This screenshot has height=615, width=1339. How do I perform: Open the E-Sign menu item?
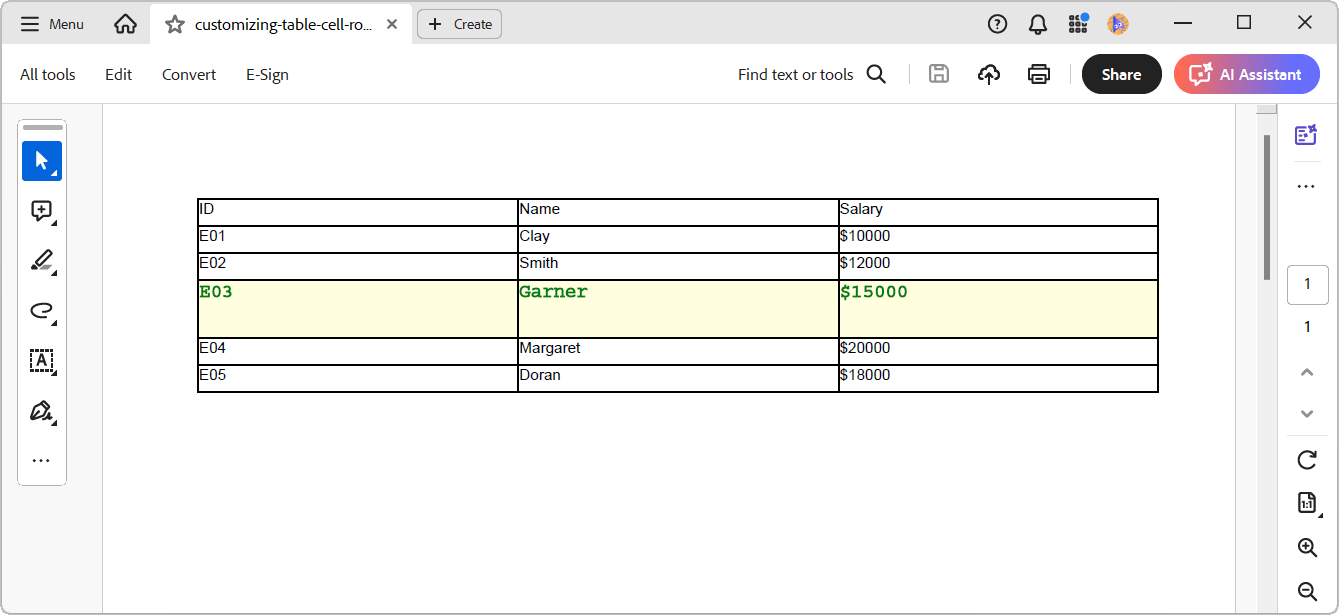(x=267, y=74)
